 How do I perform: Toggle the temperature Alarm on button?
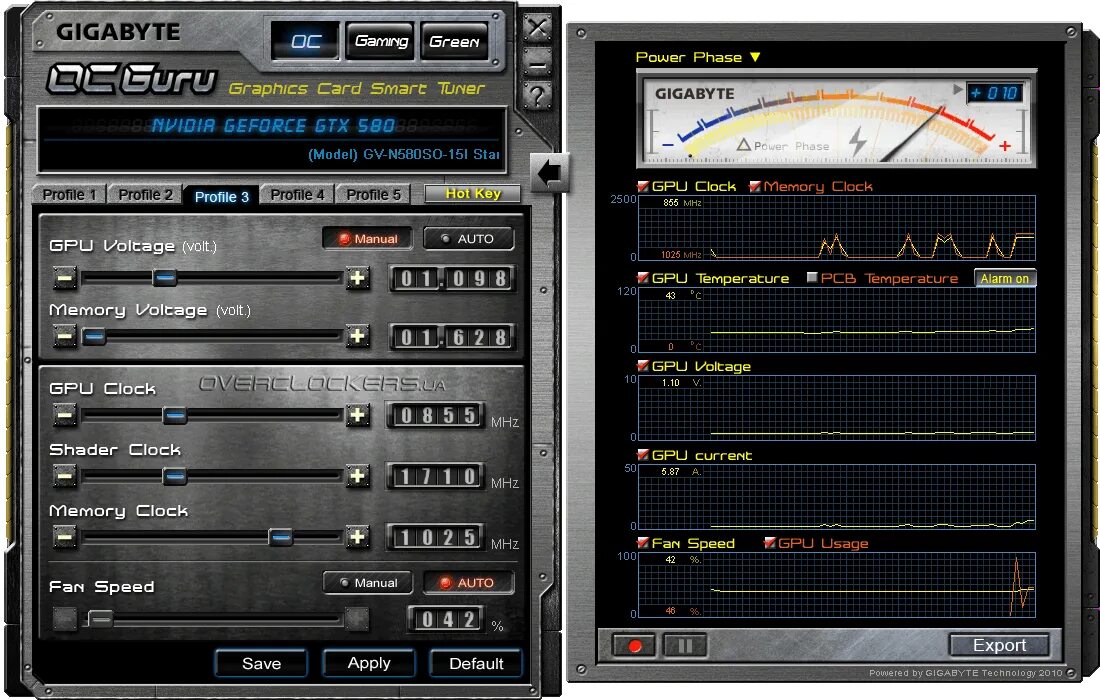1005,278
